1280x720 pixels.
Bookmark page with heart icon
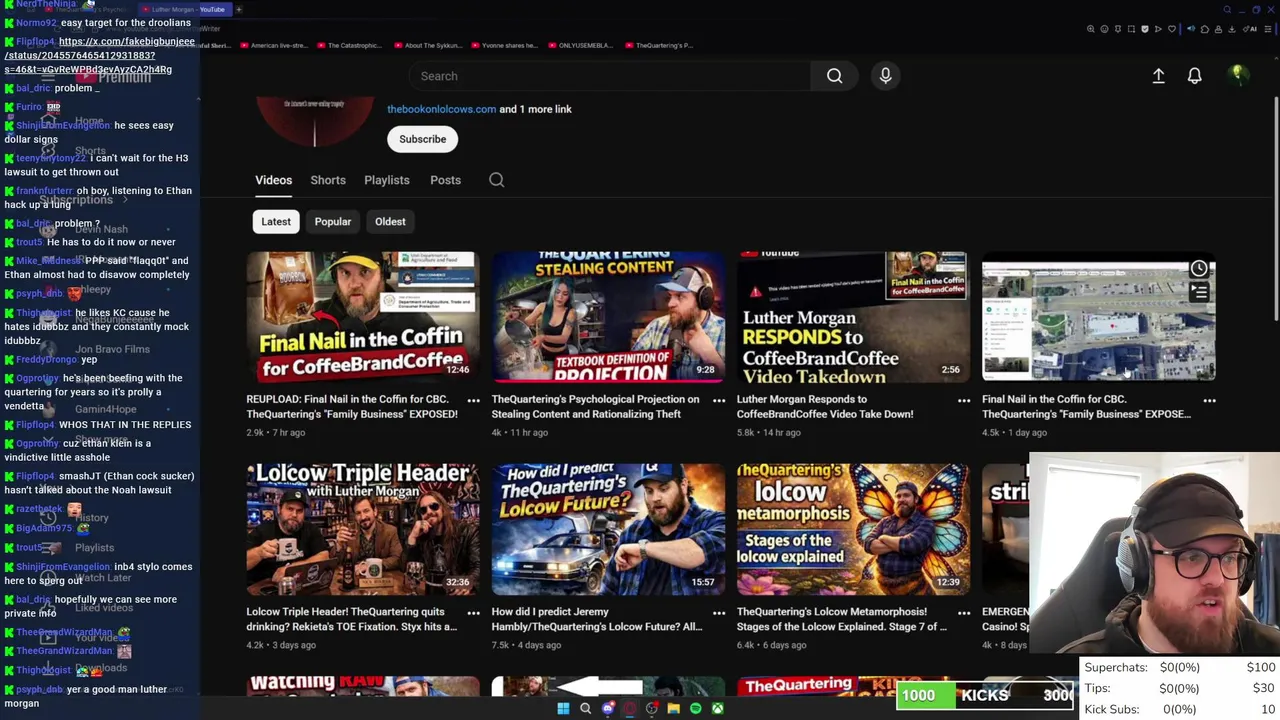coord(1172,29)
